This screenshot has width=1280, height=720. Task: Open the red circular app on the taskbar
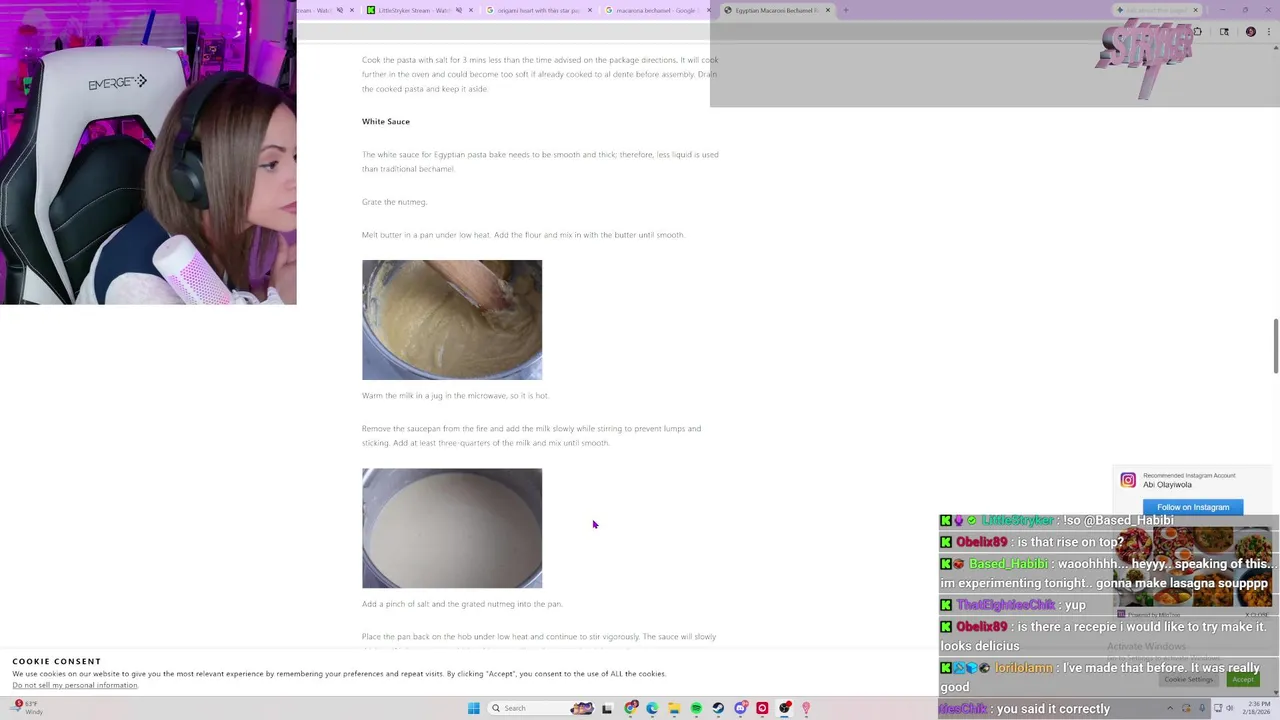[762, 708]
